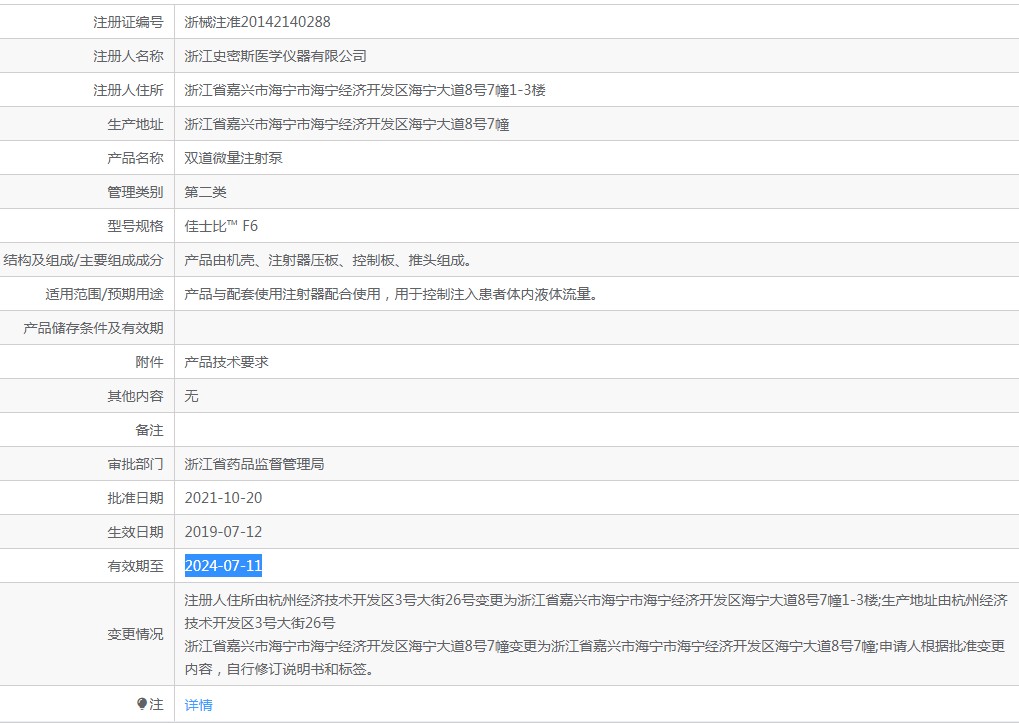Image resolution: width=1019 pixels, height=723 pixels.
Task: Click the 管理类别 label
Action: [x=135, y=192]
